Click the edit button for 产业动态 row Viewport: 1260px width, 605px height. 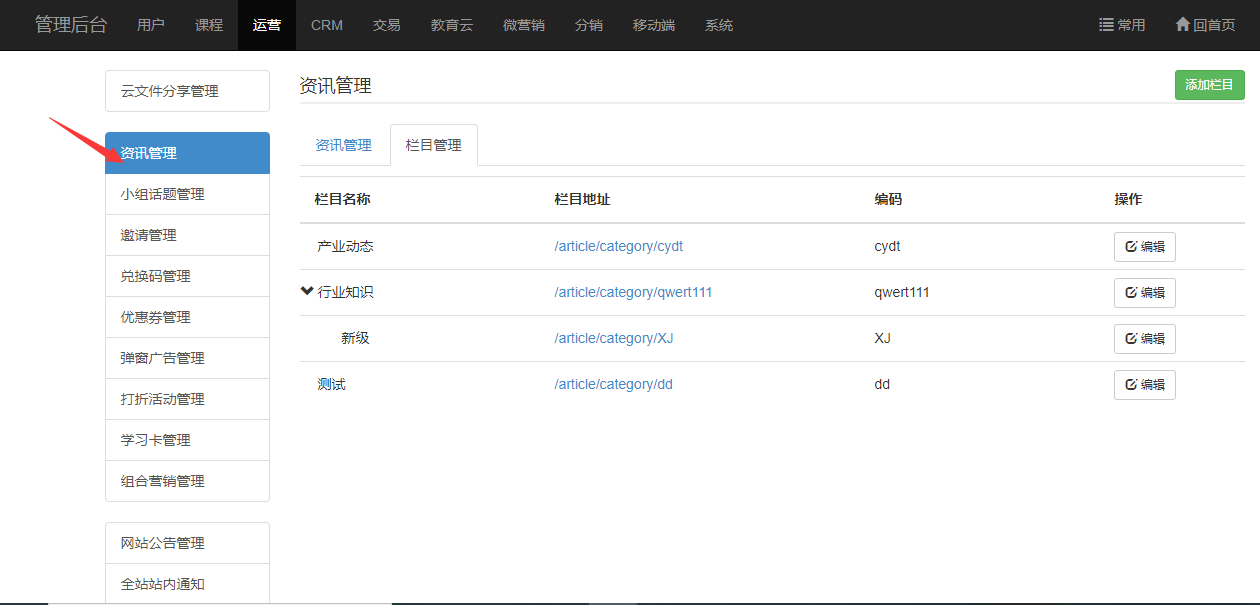pyautogui.click(x=1144, y=247)
